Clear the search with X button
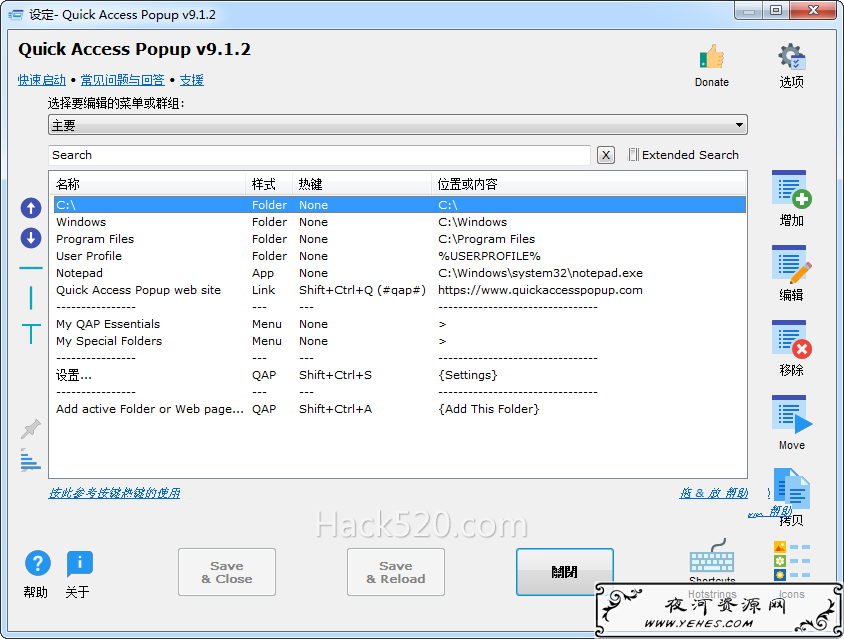The image size is (844, 639). coord(606,156)
